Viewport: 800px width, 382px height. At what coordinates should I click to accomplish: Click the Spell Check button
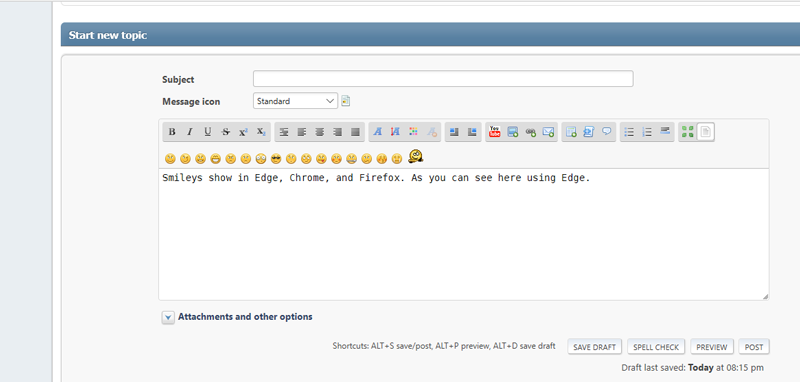pyautogui.click(x=656, y=347)
